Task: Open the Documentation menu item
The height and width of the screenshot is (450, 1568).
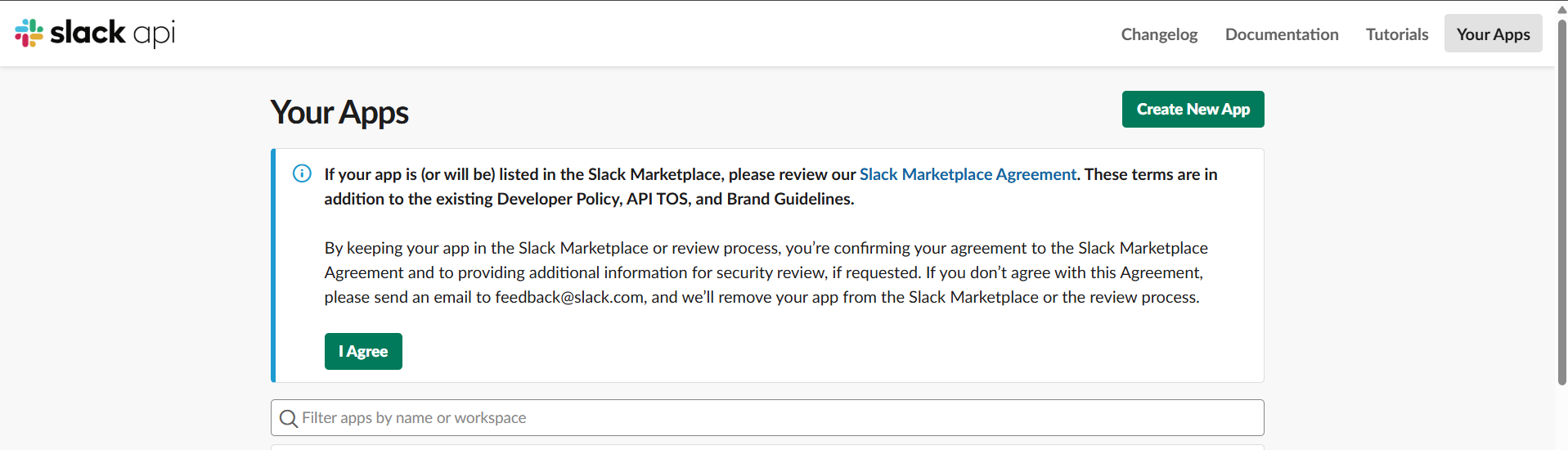Action: (x=1282, y=34)
